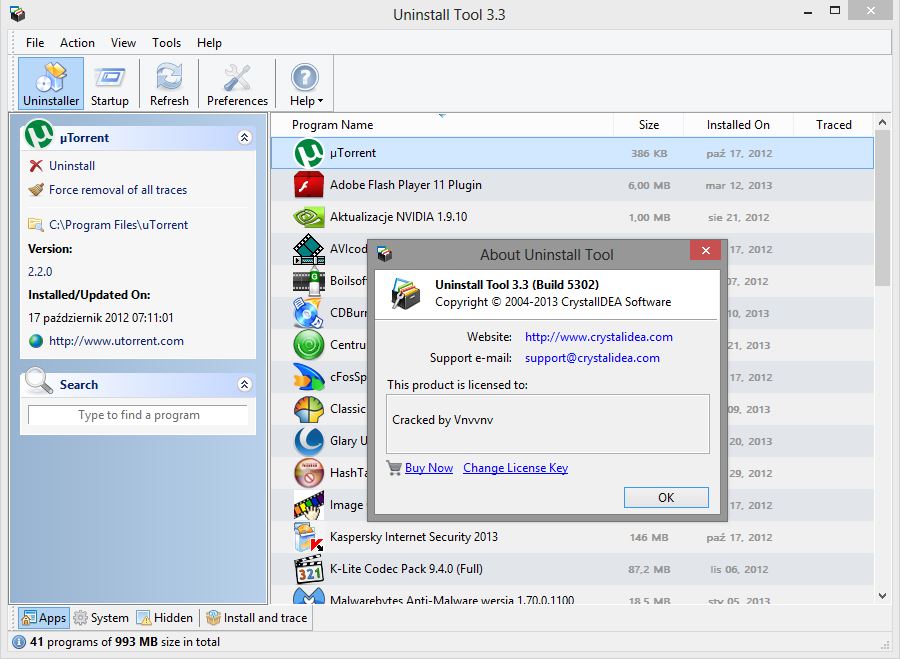Viewport: 900px width, 659px height.
Task: Click the list scroll down arrow
Action: point(882,596)
